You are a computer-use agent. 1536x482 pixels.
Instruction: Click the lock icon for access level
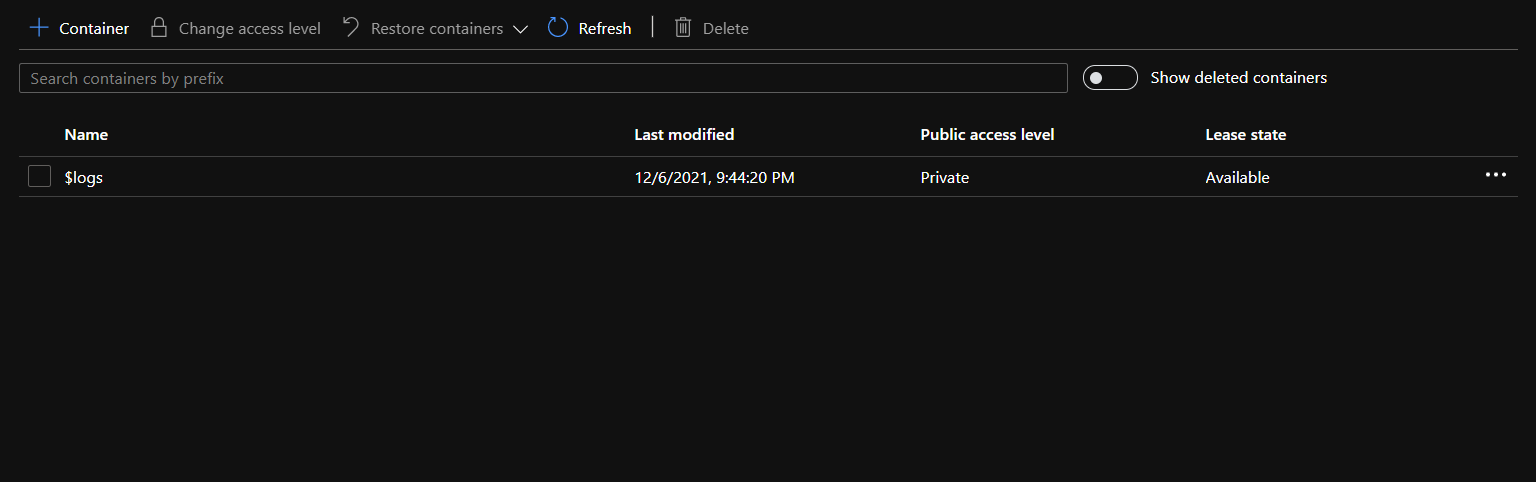[x=158, y=28]
